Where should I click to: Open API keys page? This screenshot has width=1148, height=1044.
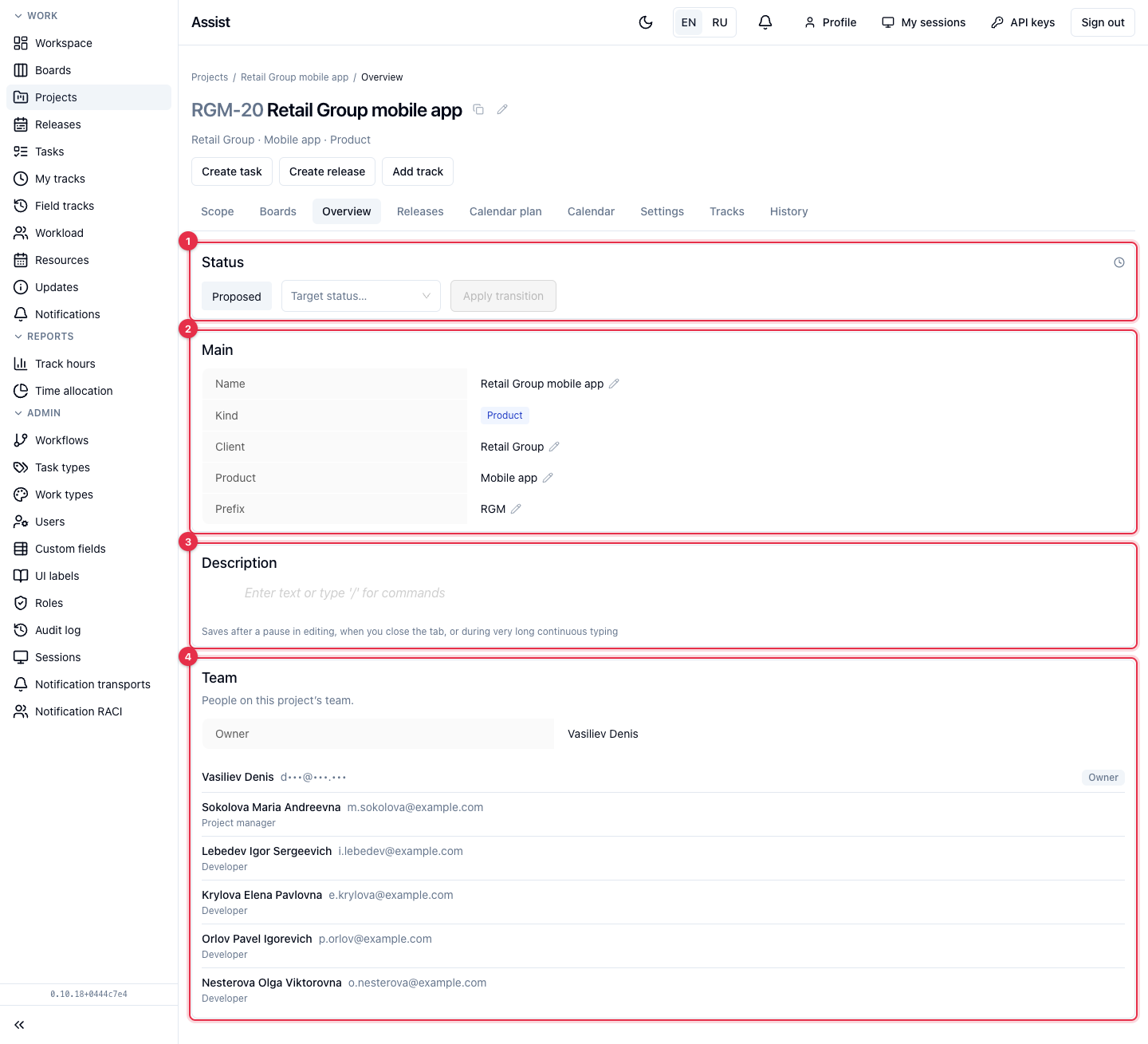(1023, 22)
